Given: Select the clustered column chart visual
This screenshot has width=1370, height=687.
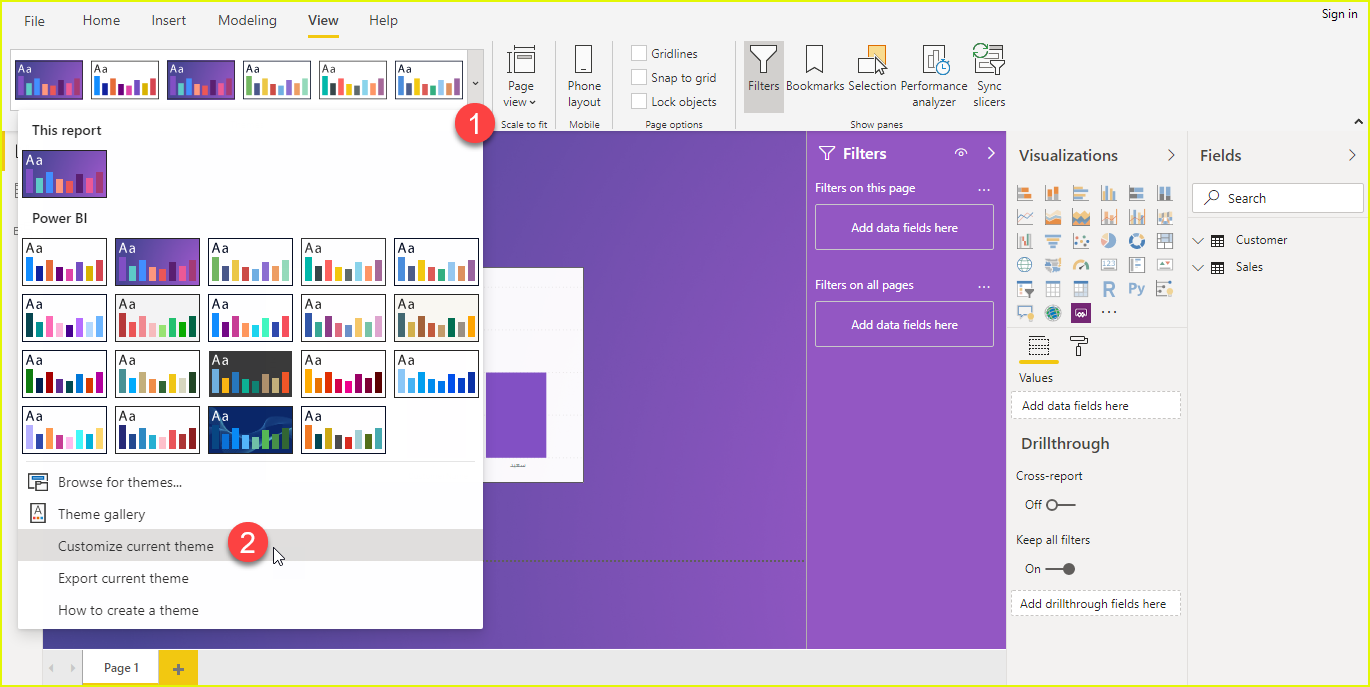Looking at the screenshot, I should click(x=1109, y=193).
